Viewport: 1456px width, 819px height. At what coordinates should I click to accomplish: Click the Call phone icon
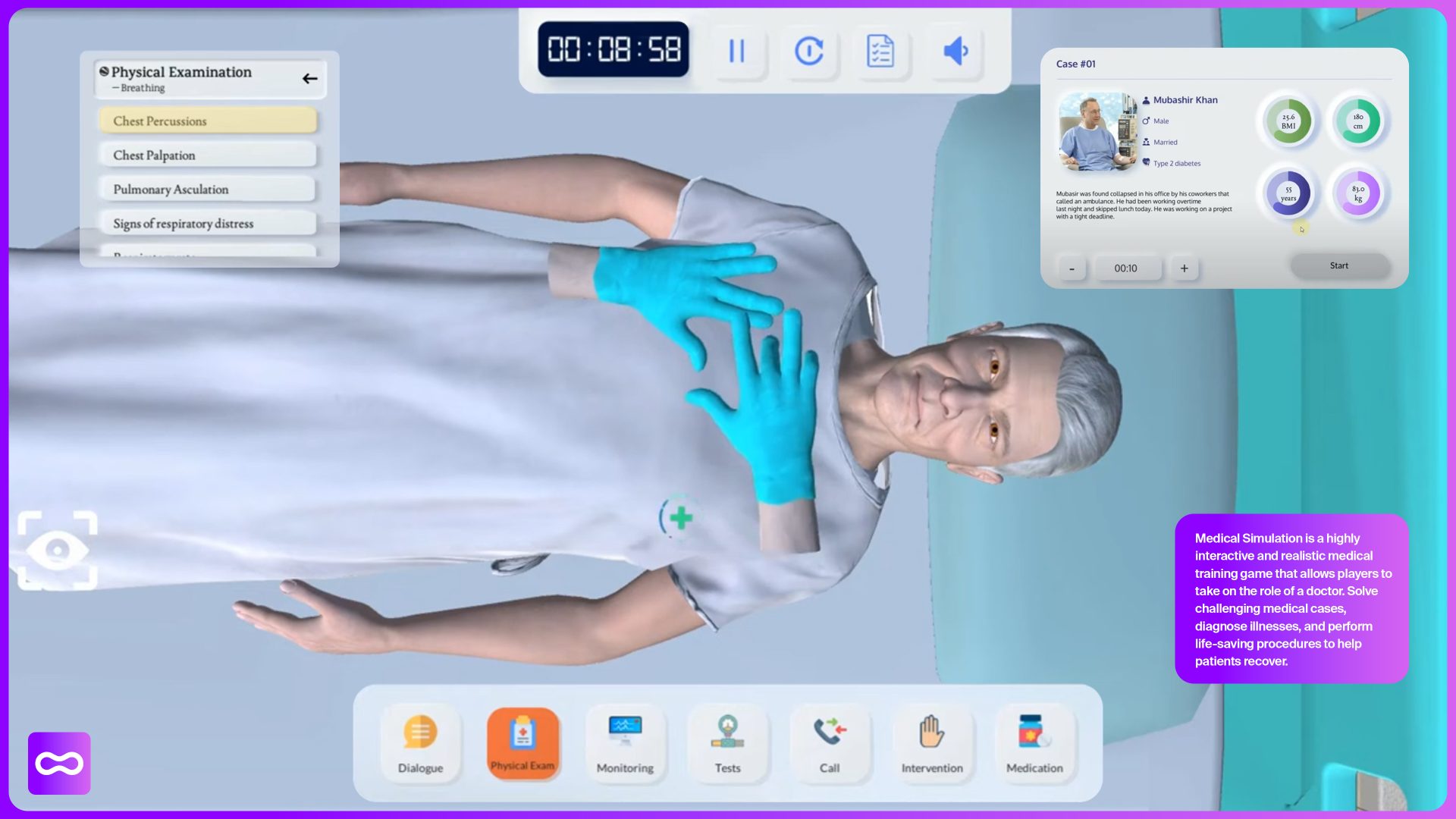coord(830,743)
